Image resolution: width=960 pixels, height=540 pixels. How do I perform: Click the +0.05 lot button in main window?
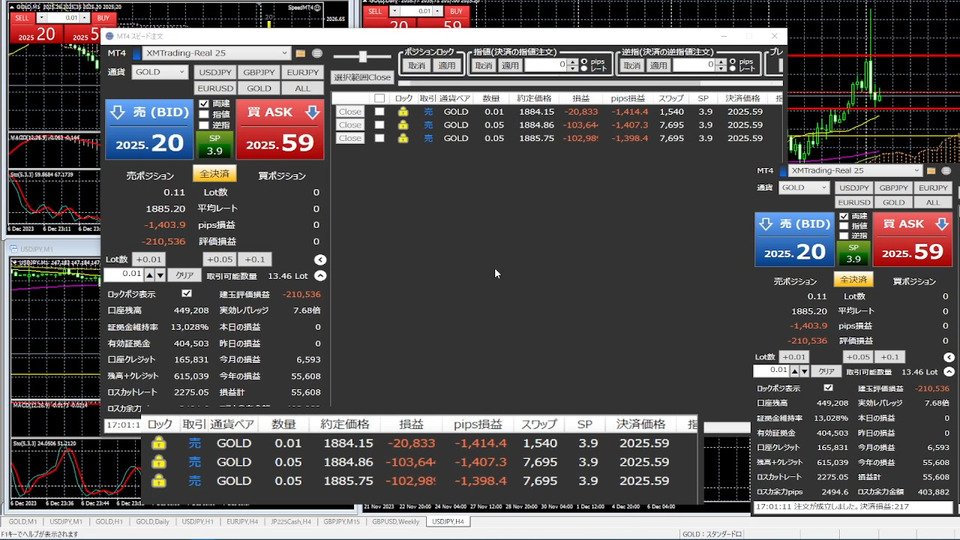point(219,260)
